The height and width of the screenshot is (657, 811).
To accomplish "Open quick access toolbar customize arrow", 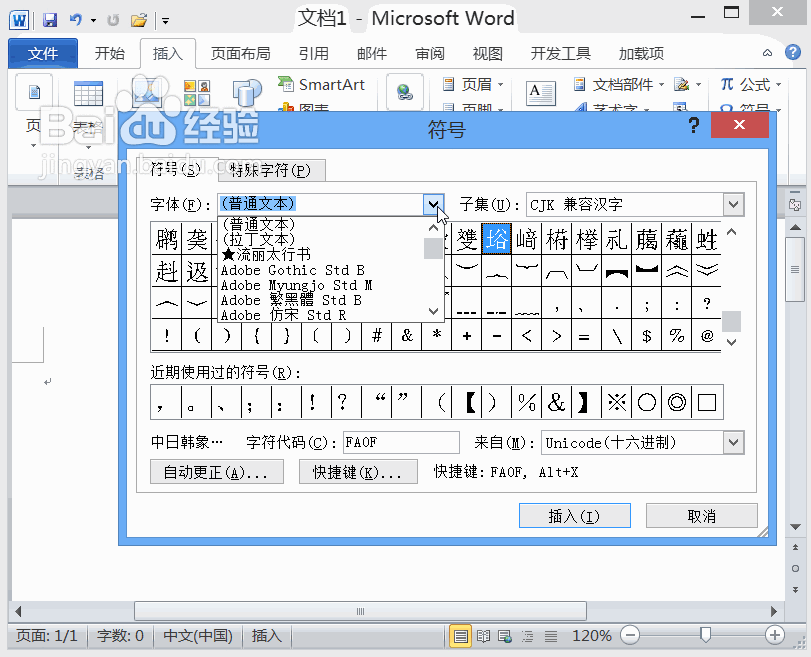I will pos(166,21).
